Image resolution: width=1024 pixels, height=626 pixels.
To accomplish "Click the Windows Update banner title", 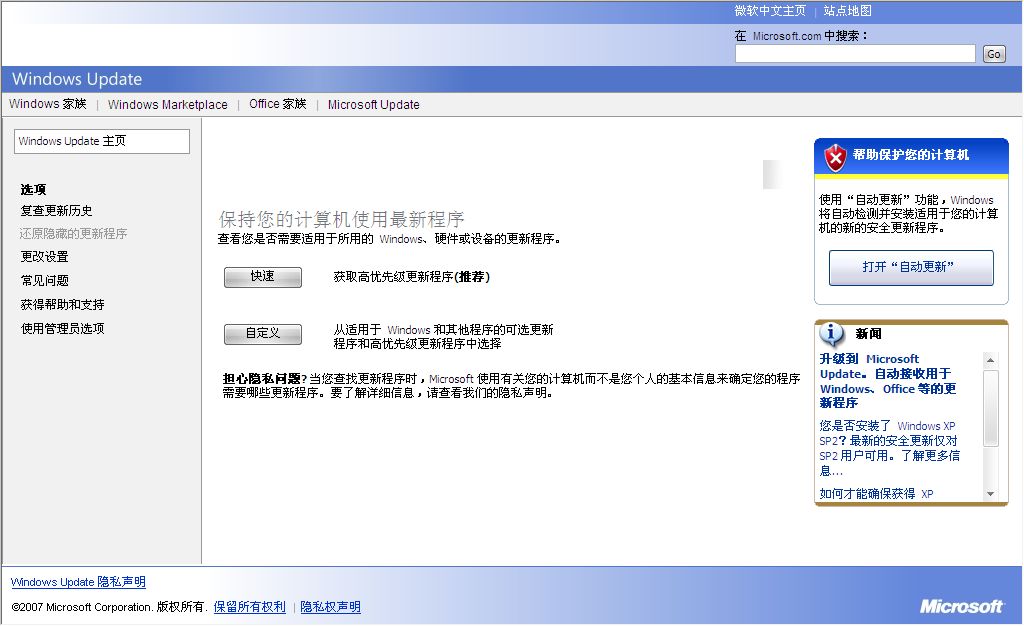I will pos(77,79).
